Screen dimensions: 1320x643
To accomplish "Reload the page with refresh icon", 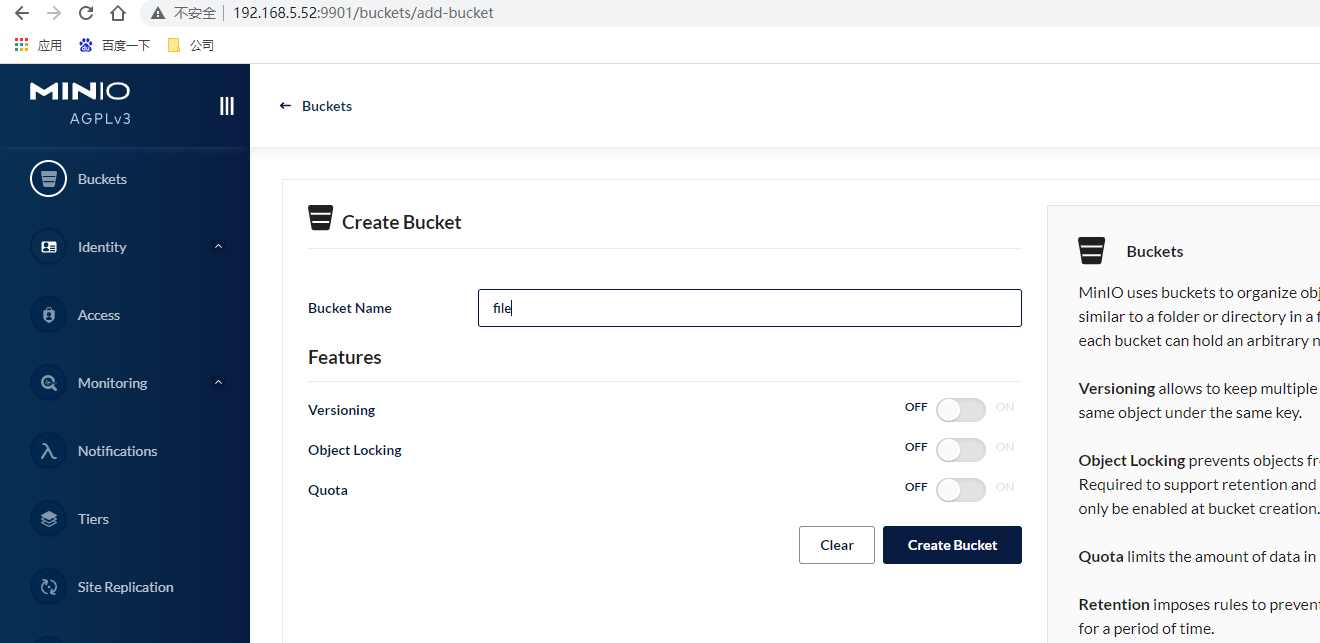I will coord(86,13).
